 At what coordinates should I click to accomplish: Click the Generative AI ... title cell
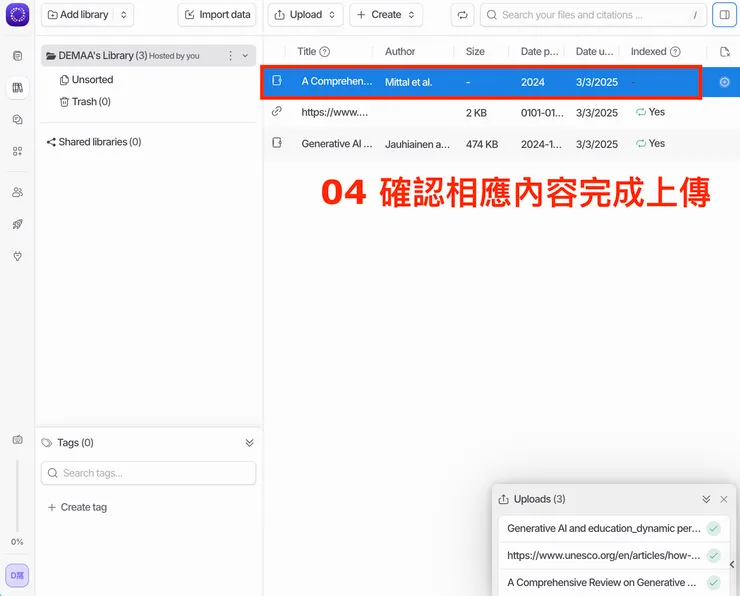[336, 144]
